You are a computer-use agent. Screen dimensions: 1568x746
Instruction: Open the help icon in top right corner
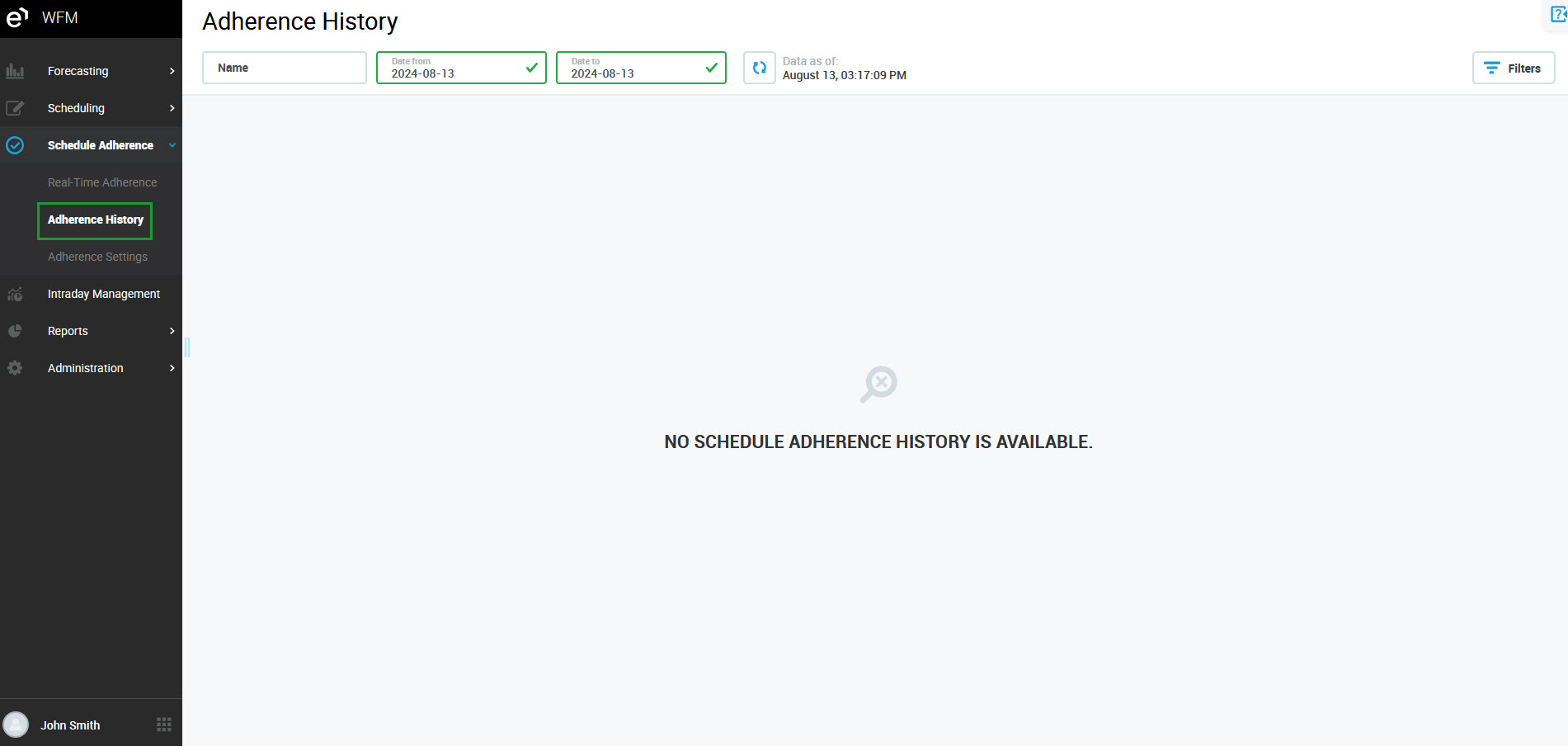tap(1557, 14)
